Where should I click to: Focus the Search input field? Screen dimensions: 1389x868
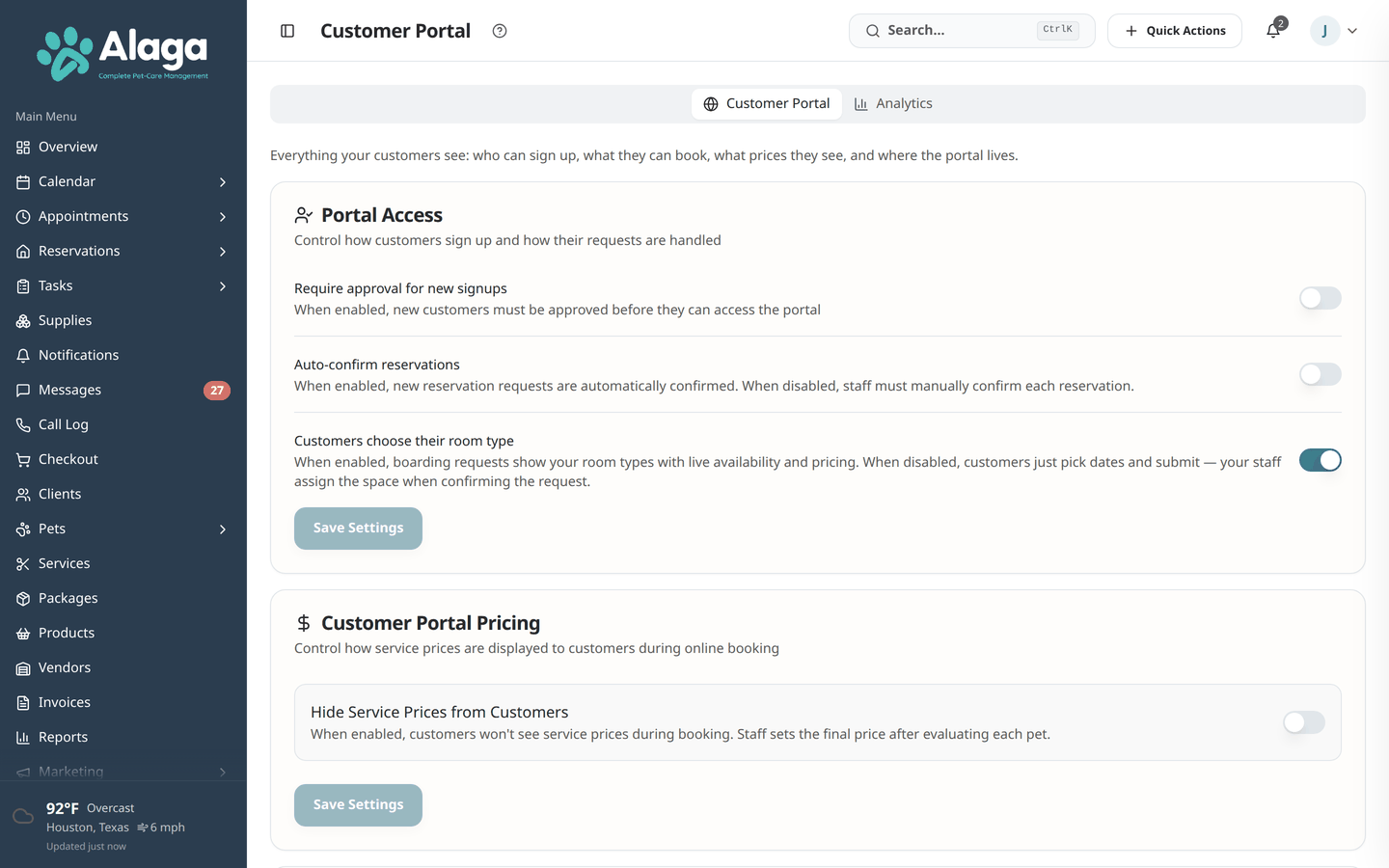pyautogui.click(x=972, y=31)
